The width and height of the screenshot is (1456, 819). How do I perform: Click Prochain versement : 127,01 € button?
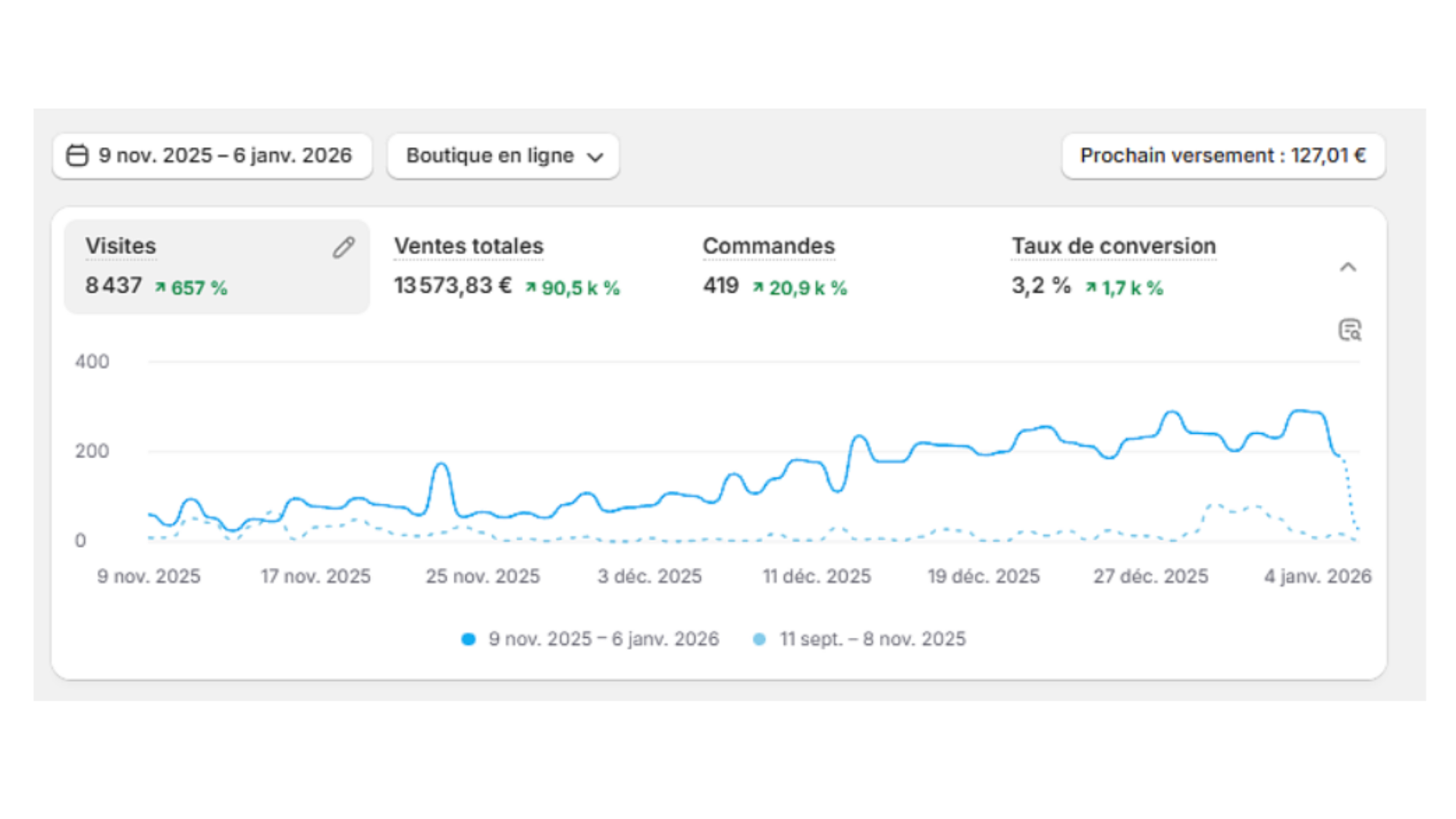pos(1223,156)
